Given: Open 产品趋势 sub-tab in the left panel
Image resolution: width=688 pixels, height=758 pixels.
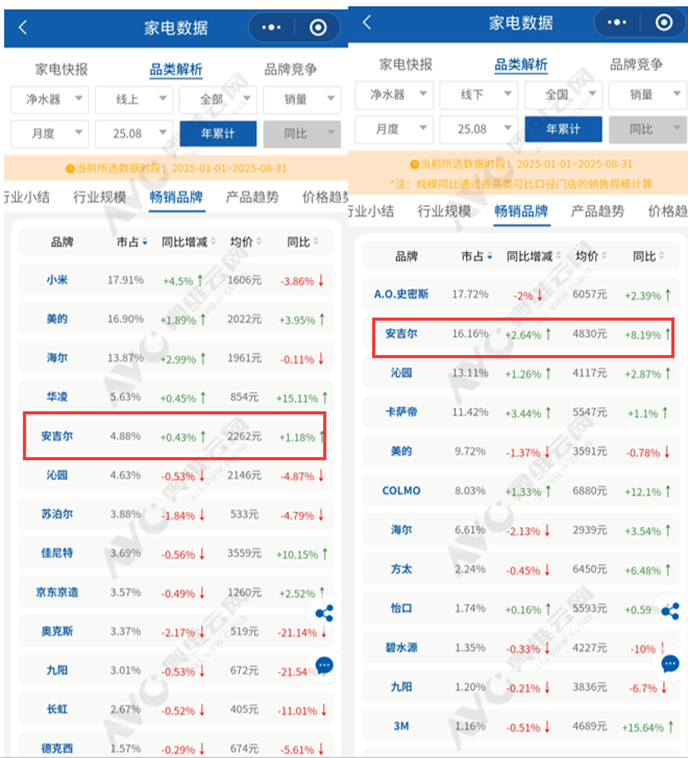Looking at the screenshot, I should tap(252, 197).
